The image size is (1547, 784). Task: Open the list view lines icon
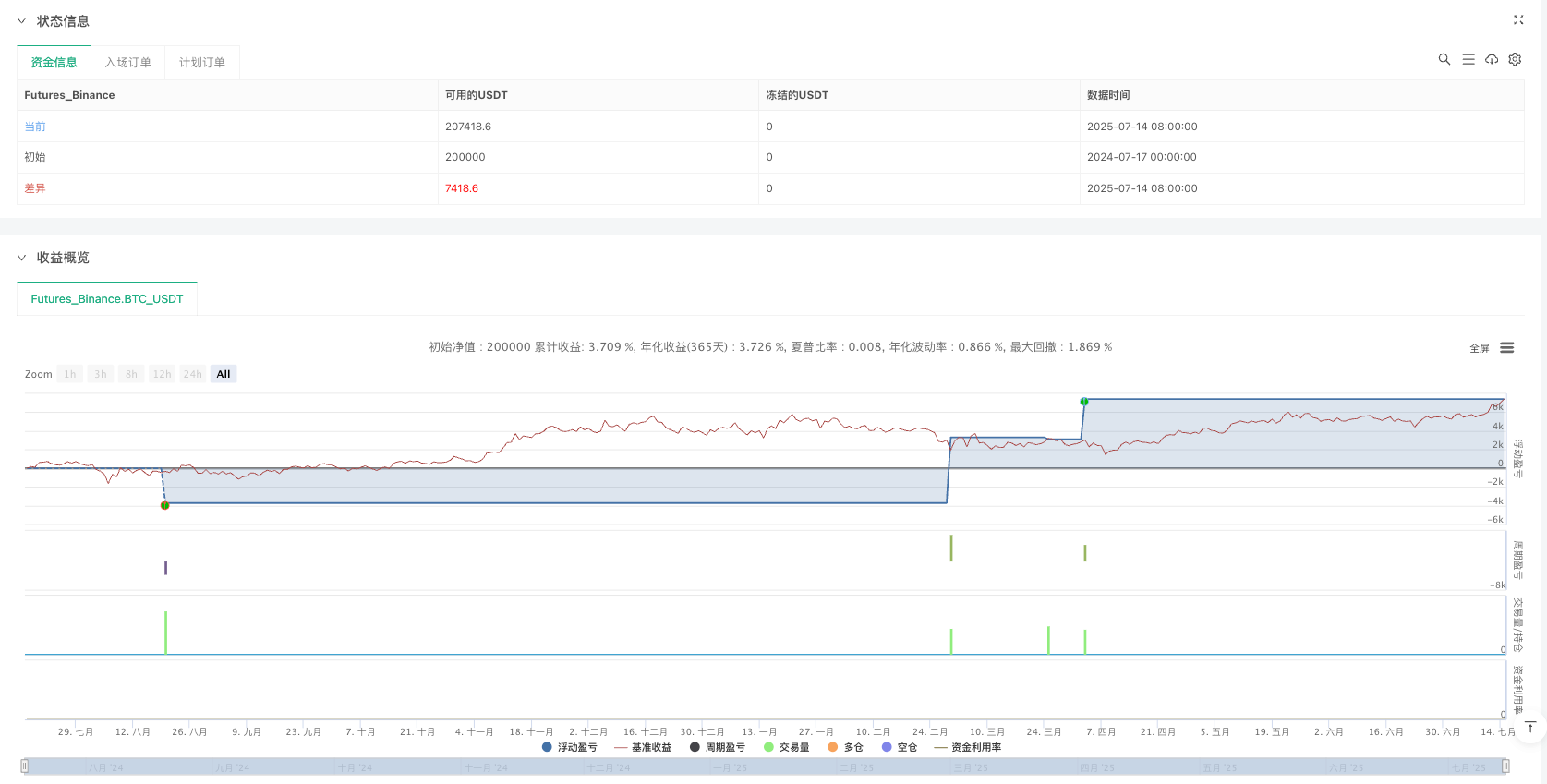(x=1468, y=59)
